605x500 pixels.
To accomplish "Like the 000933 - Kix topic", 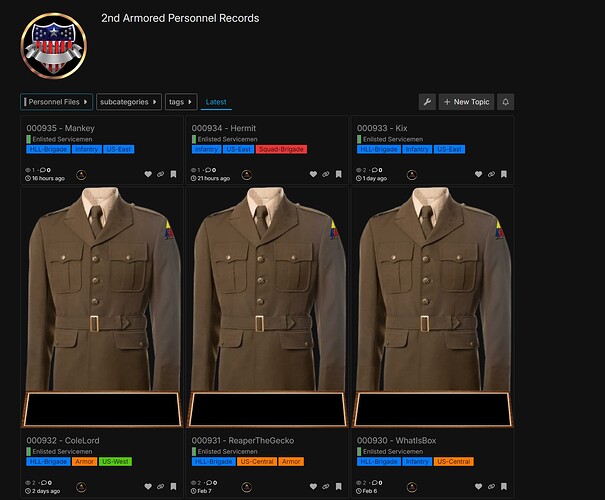I will click(x=478, y=174).
